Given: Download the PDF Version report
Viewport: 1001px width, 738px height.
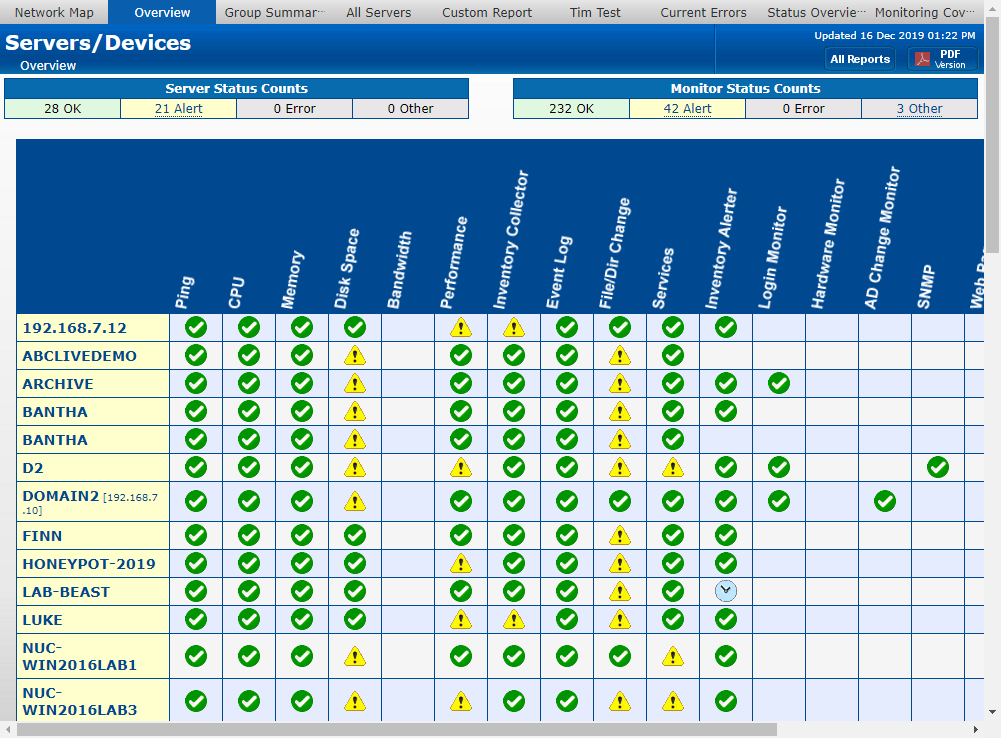Looking at the screenshot, I should pos(943,59).
